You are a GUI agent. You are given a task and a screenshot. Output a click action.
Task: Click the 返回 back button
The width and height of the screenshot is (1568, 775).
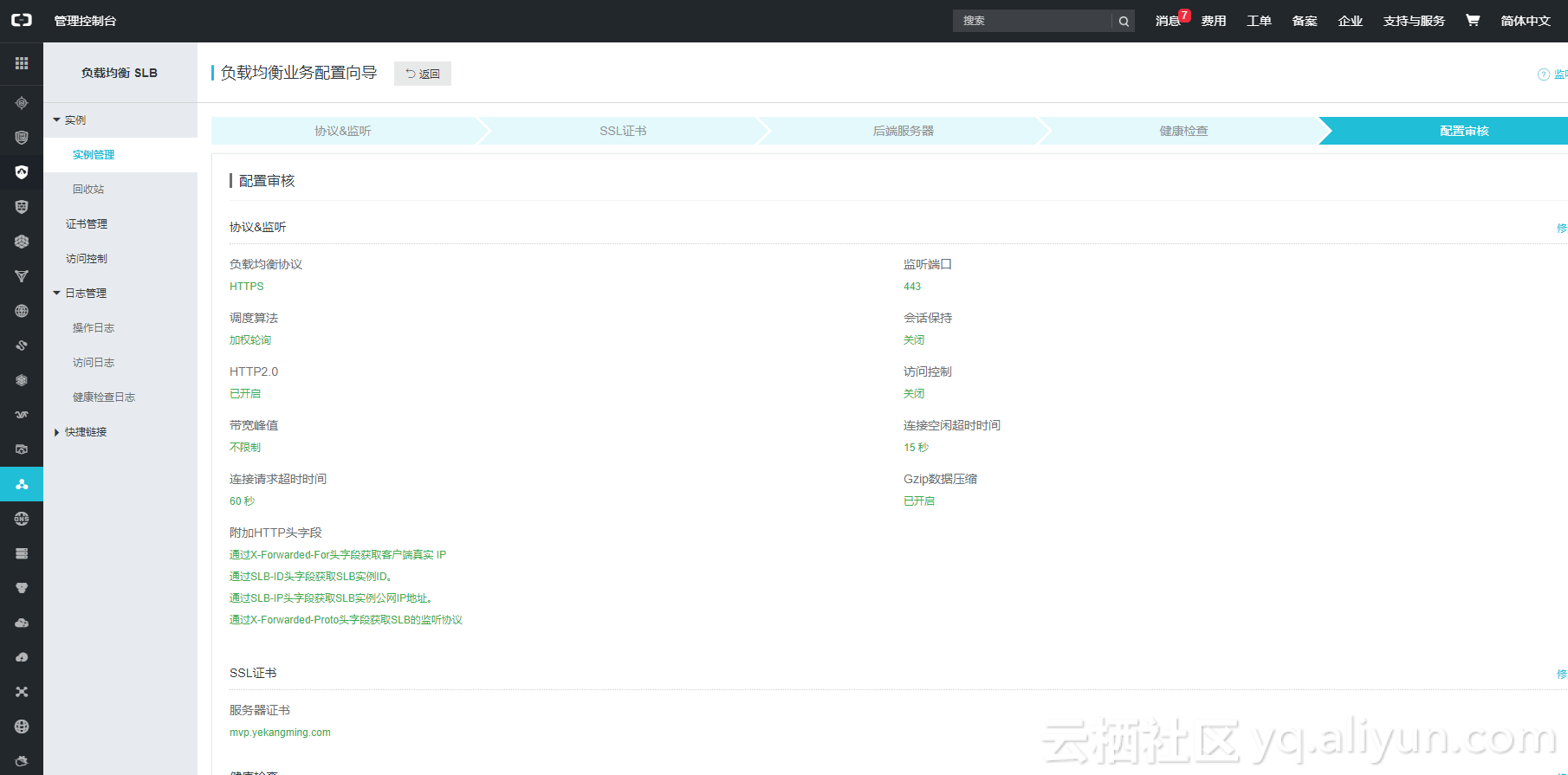pos(423,74)
